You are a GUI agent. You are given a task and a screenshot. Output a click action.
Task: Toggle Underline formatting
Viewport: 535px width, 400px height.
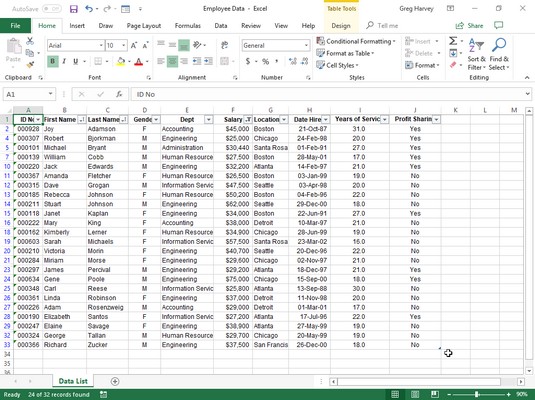pos(75,61)
